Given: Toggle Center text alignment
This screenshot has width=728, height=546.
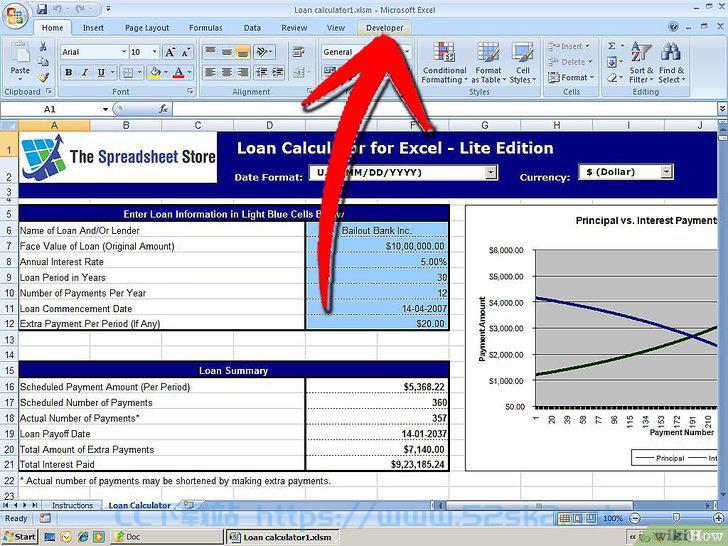Looking at the screenshot, I should 227,72.
